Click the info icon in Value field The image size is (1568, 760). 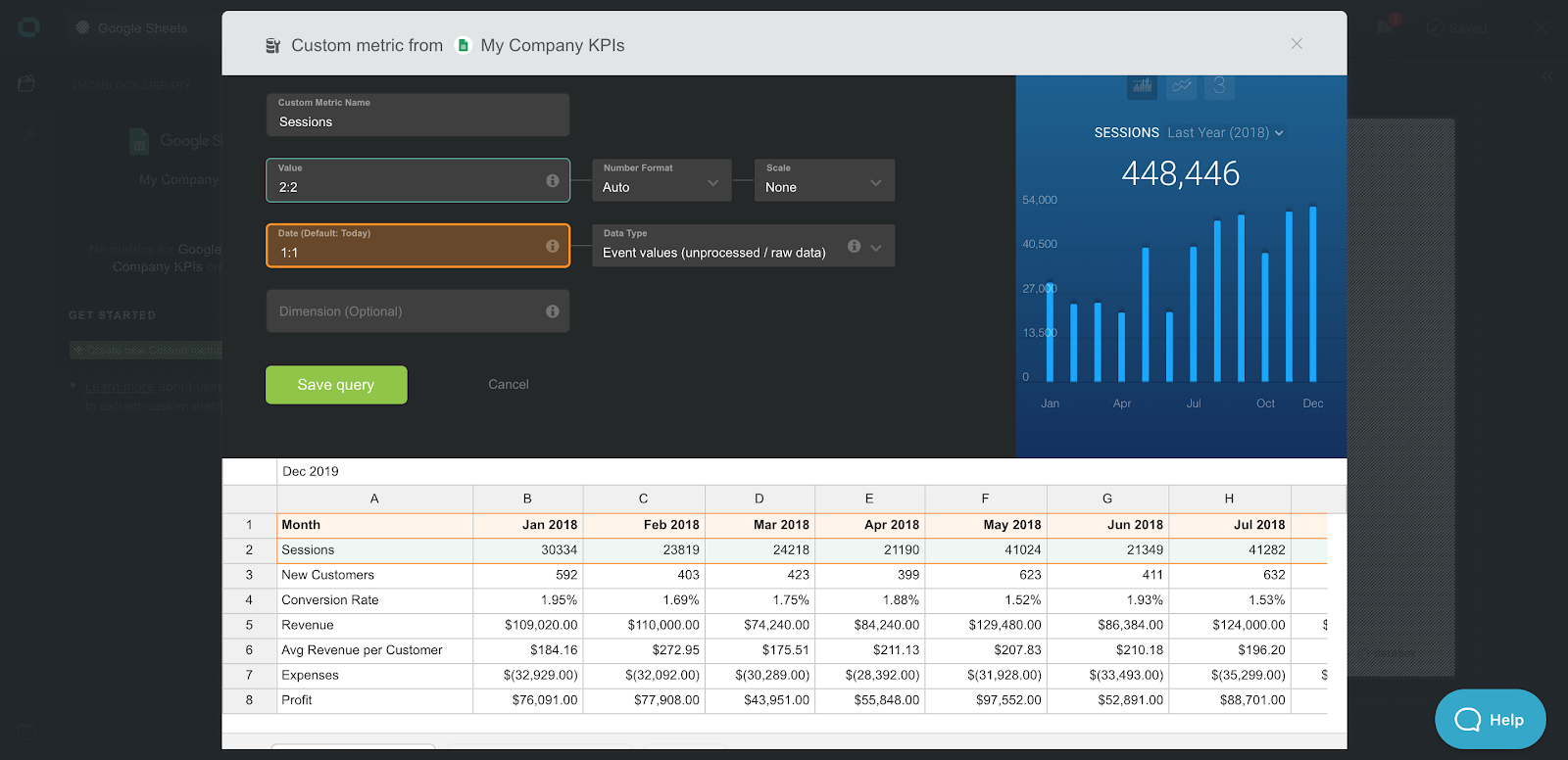point(553,181)
